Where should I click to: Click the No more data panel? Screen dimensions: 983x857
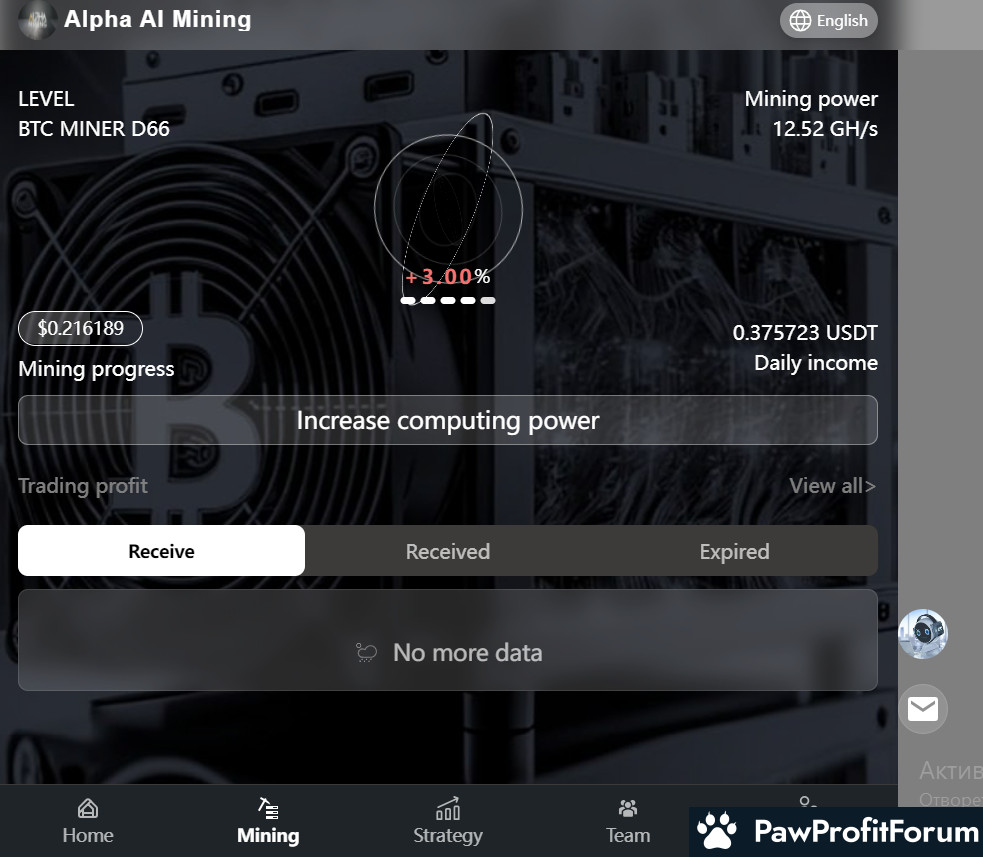[x=448, y=640]
